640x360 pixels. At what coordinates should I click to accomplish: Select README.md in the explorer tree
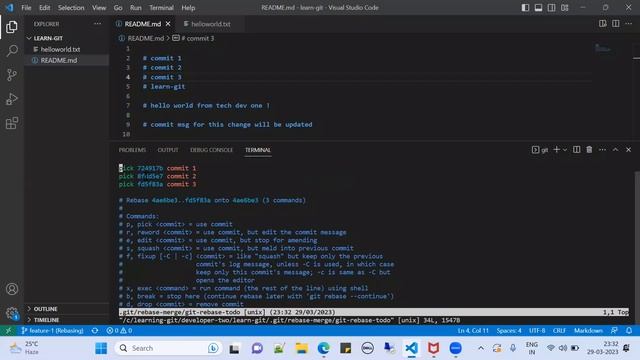tap(59, 60)
